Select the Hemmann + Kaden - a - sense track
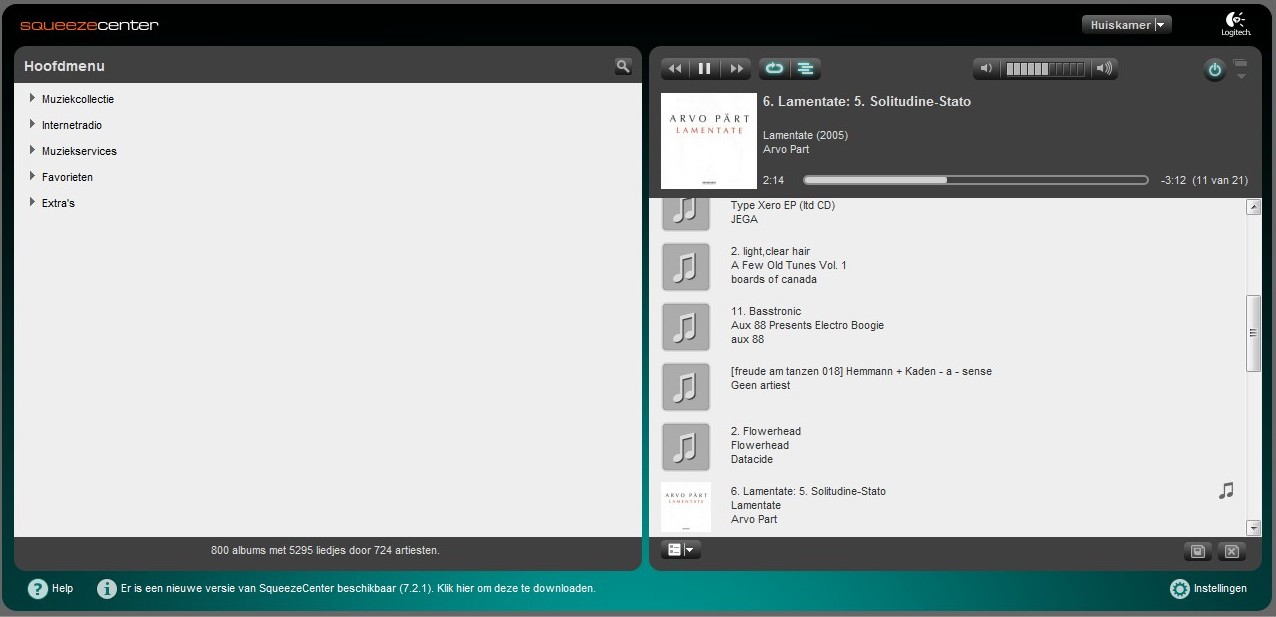1276x617 pixels. (x=861, y=371)
